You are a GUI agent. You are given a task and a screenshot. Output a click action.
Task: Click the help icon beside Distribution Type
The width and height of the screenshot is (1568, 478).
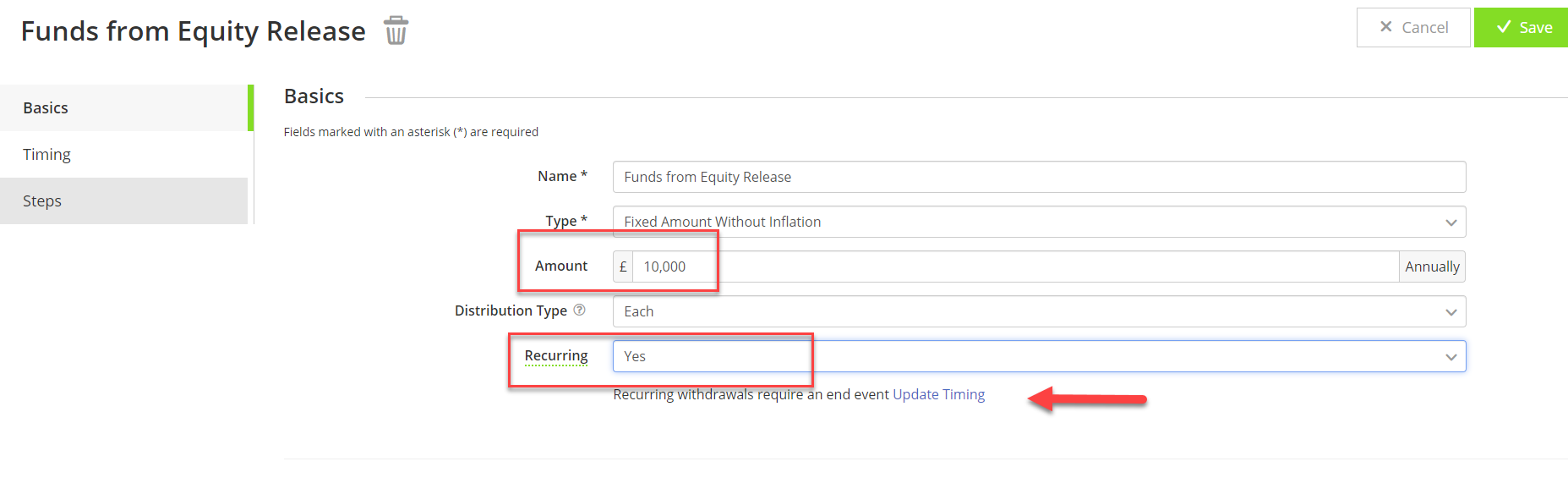[579, 310]
